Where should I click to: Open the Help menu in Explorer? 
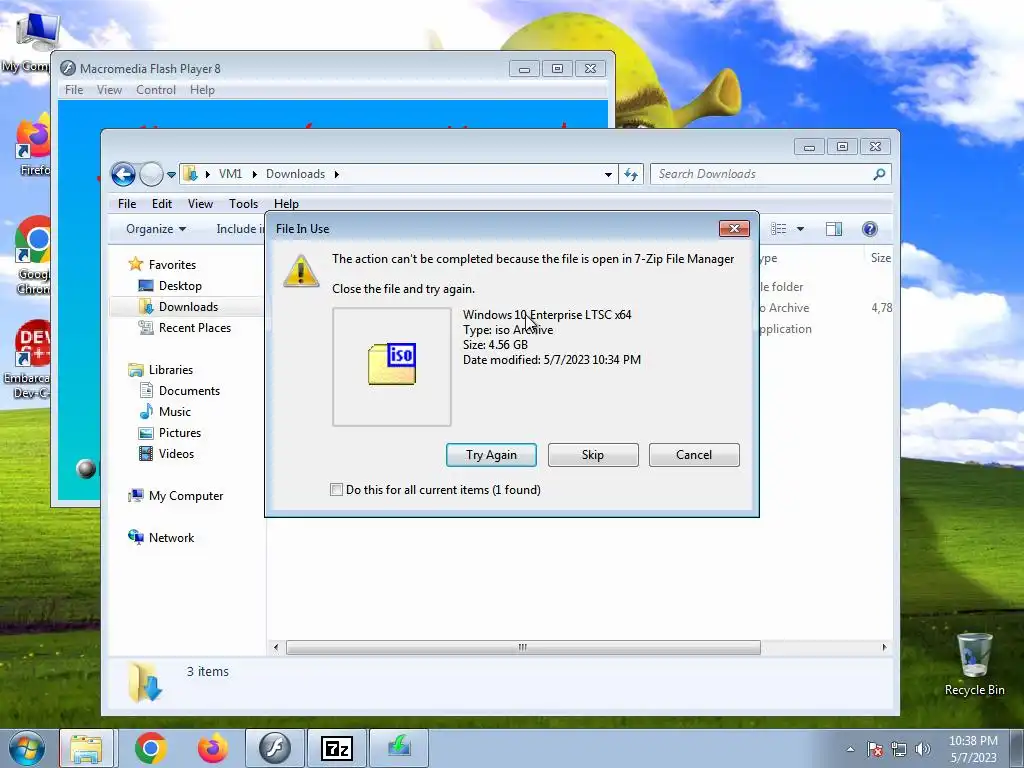tap(286, 204)
